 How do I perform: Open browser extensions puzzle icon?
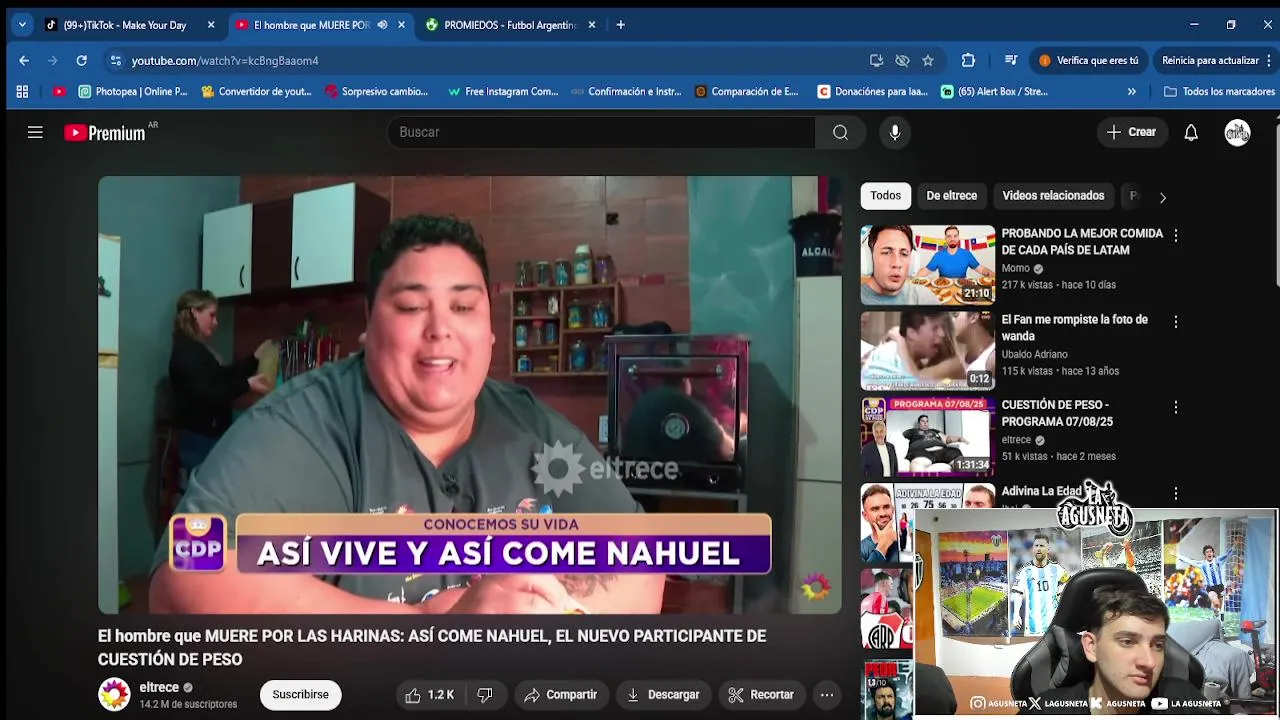(968, 60)
